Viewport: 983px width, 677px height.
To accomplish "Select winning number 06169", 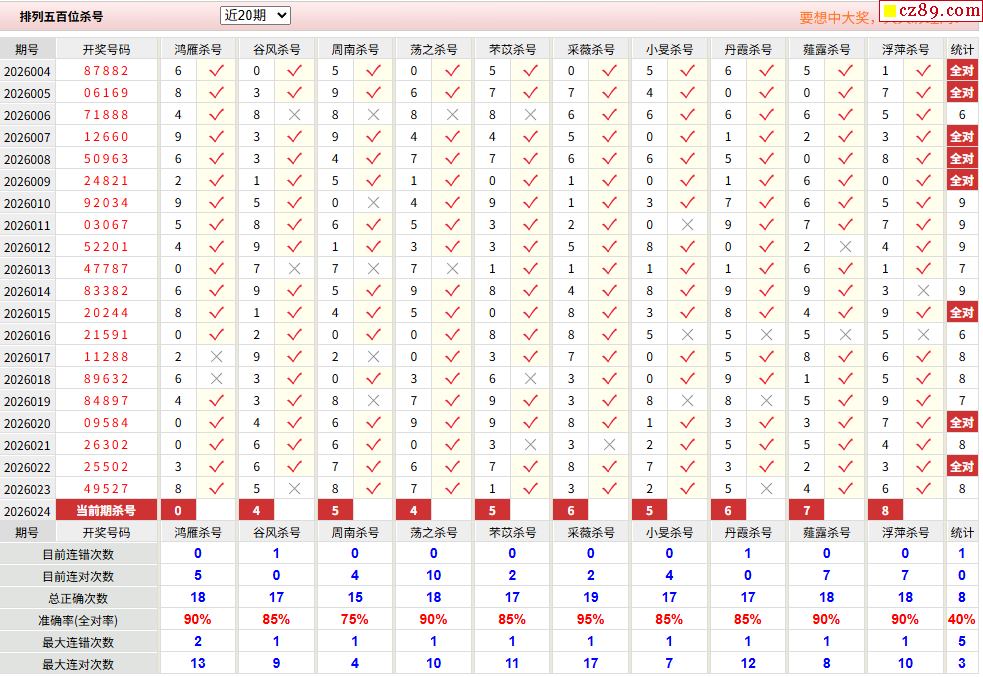I will click(107, 93).
